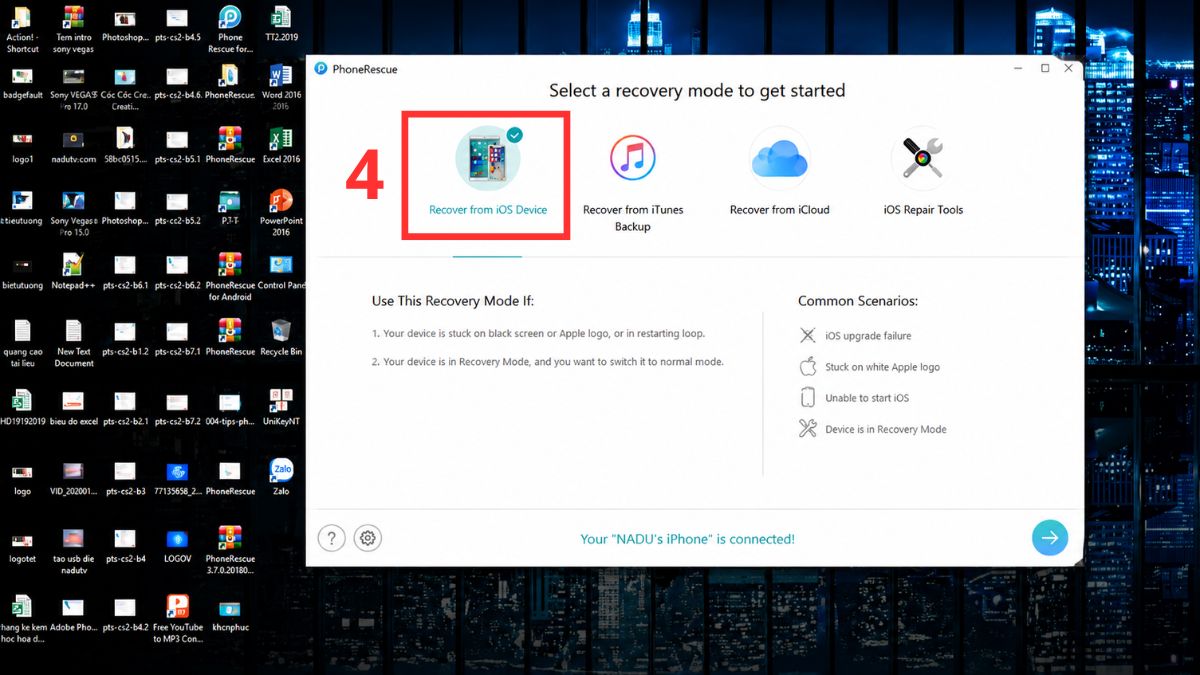Screen dimensions: 1200x675
Task: Close the PhoneRescue window
Action: [x=1068, y=69]
